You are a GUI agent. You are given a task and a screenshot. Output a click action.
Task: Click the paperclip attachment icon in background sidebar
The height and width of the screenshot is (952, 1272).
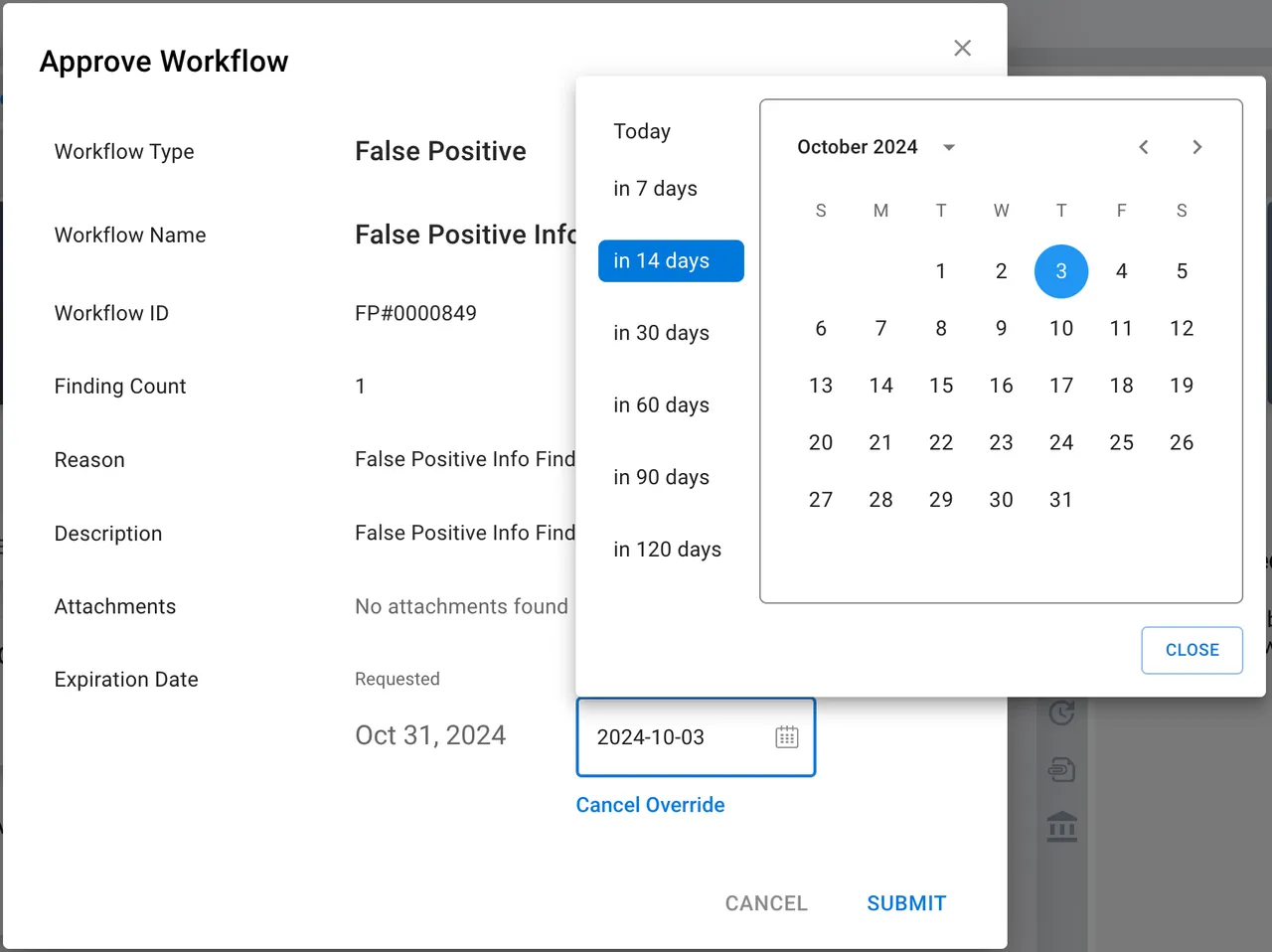(x=1062, y=769)
